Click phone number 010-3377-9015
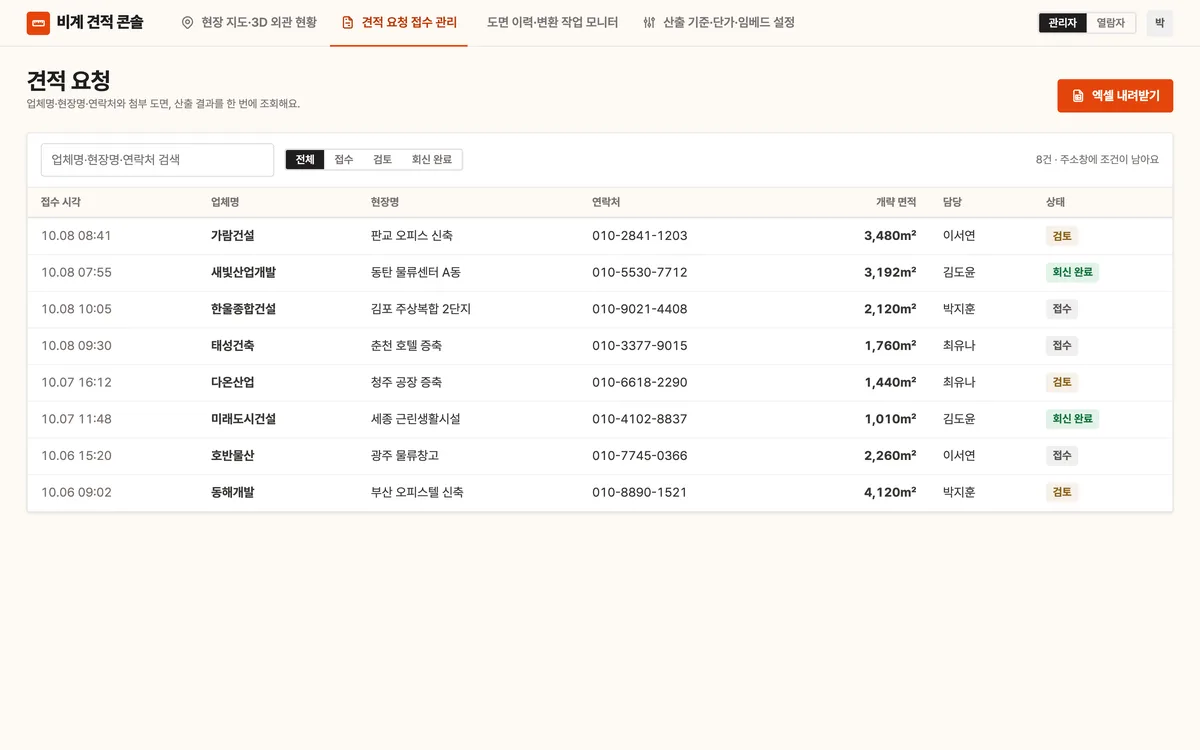This screenshot has width=1200, height=750. 640,346
